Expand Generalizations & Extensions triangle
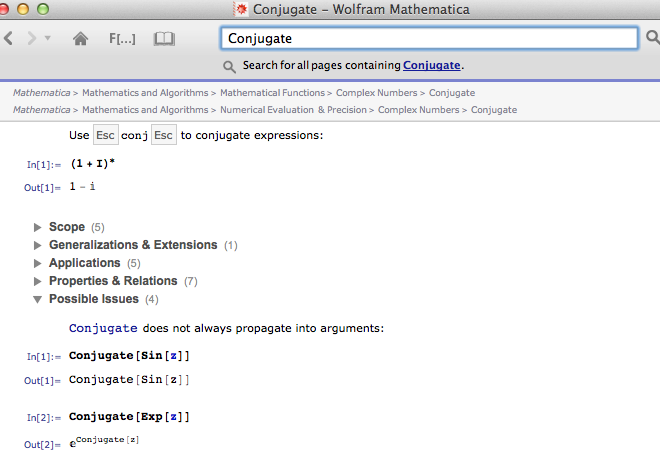This screenshot has height=472, width=660. [37, 245]
